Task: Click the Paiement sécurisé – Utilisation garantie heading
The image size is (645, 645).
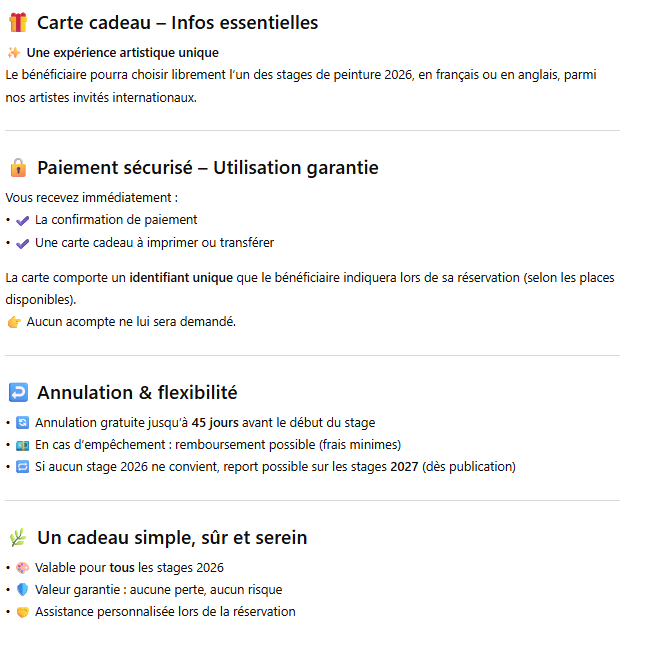Action: [x=207, y=168]
